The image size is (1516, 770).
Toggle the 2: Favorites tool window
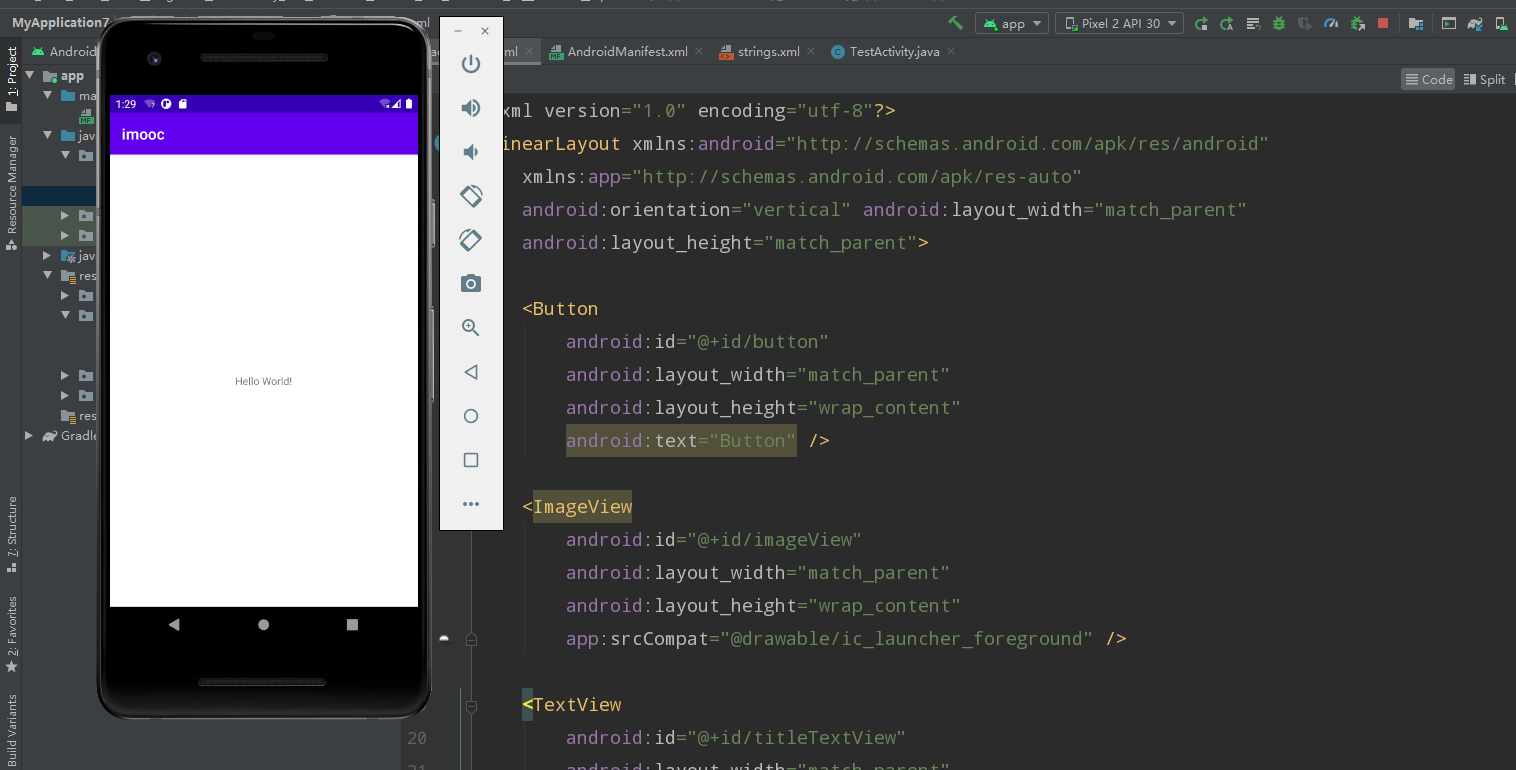(11, 634)
